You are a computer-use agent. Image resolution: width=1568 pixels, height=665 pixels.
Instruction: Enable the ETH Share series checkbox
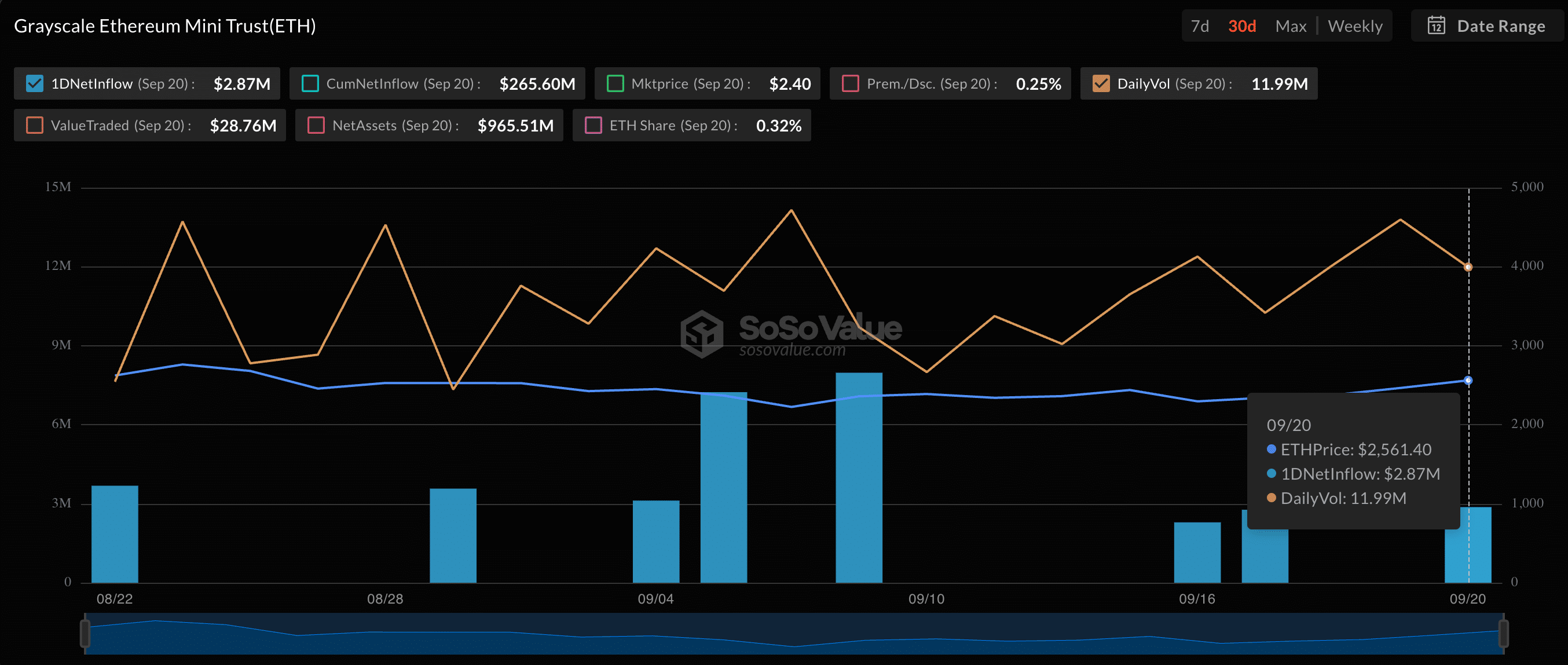coord(593,125)
